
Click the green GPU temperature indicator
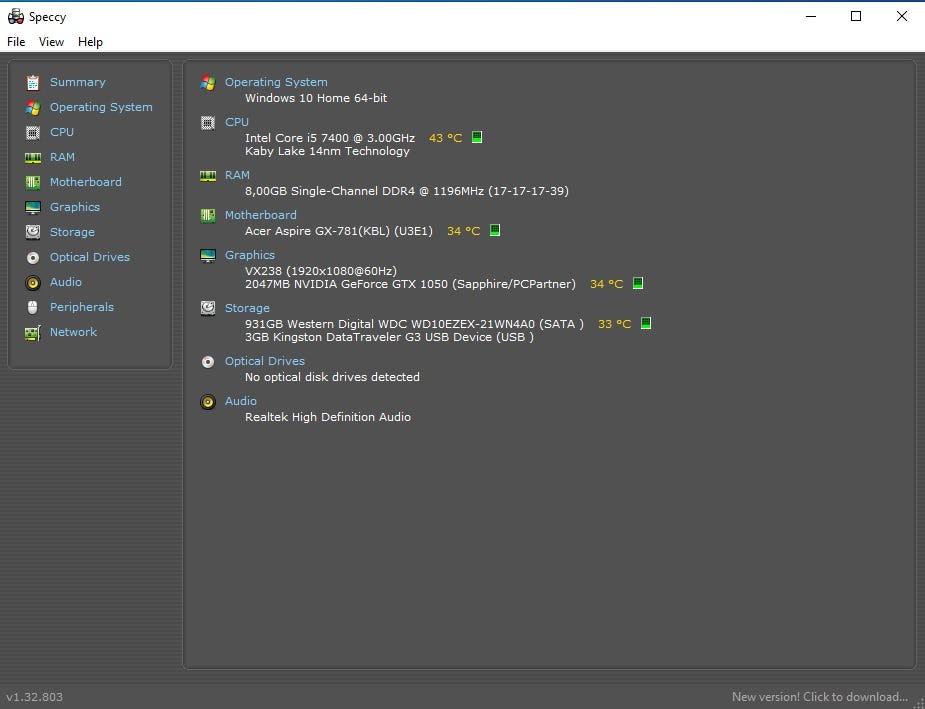[x=638, y=284]
